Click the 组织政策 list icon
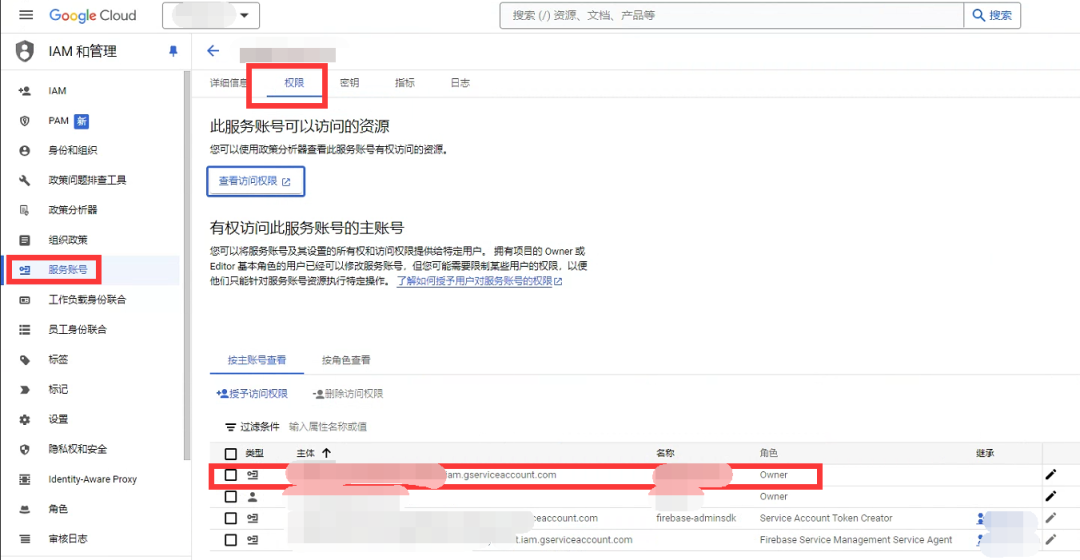The image size is (1080, 560). pyautogui.click(x=25, y=240)
